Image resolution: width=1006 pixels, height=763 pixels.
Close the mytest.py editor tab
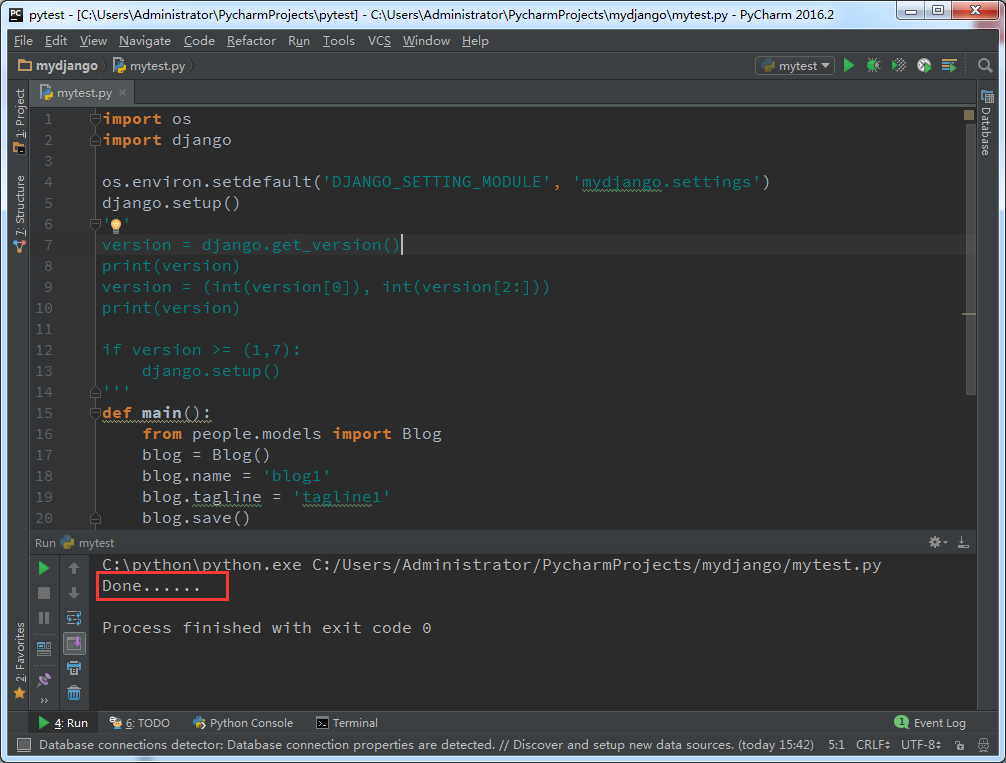tap(123, 93)
